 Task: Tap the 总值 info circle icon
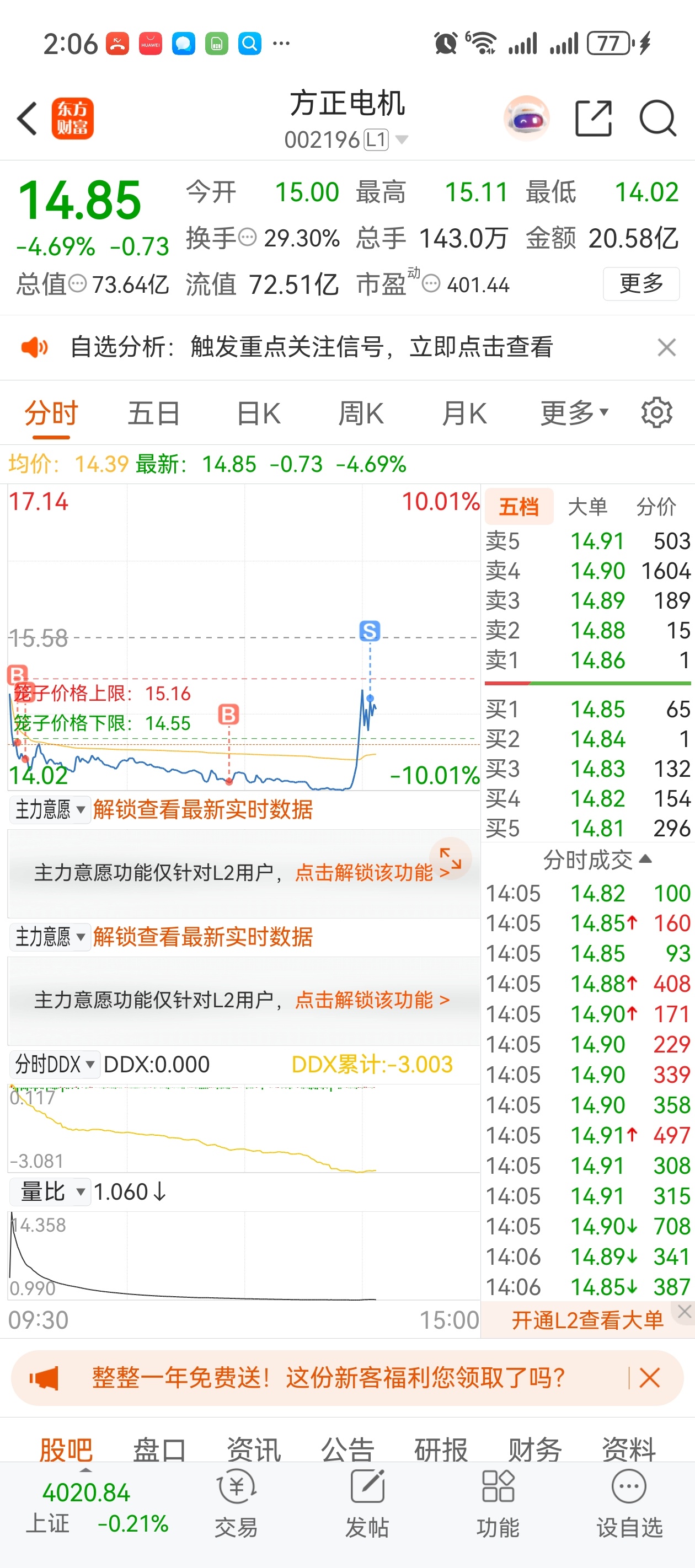coord(77,283)
